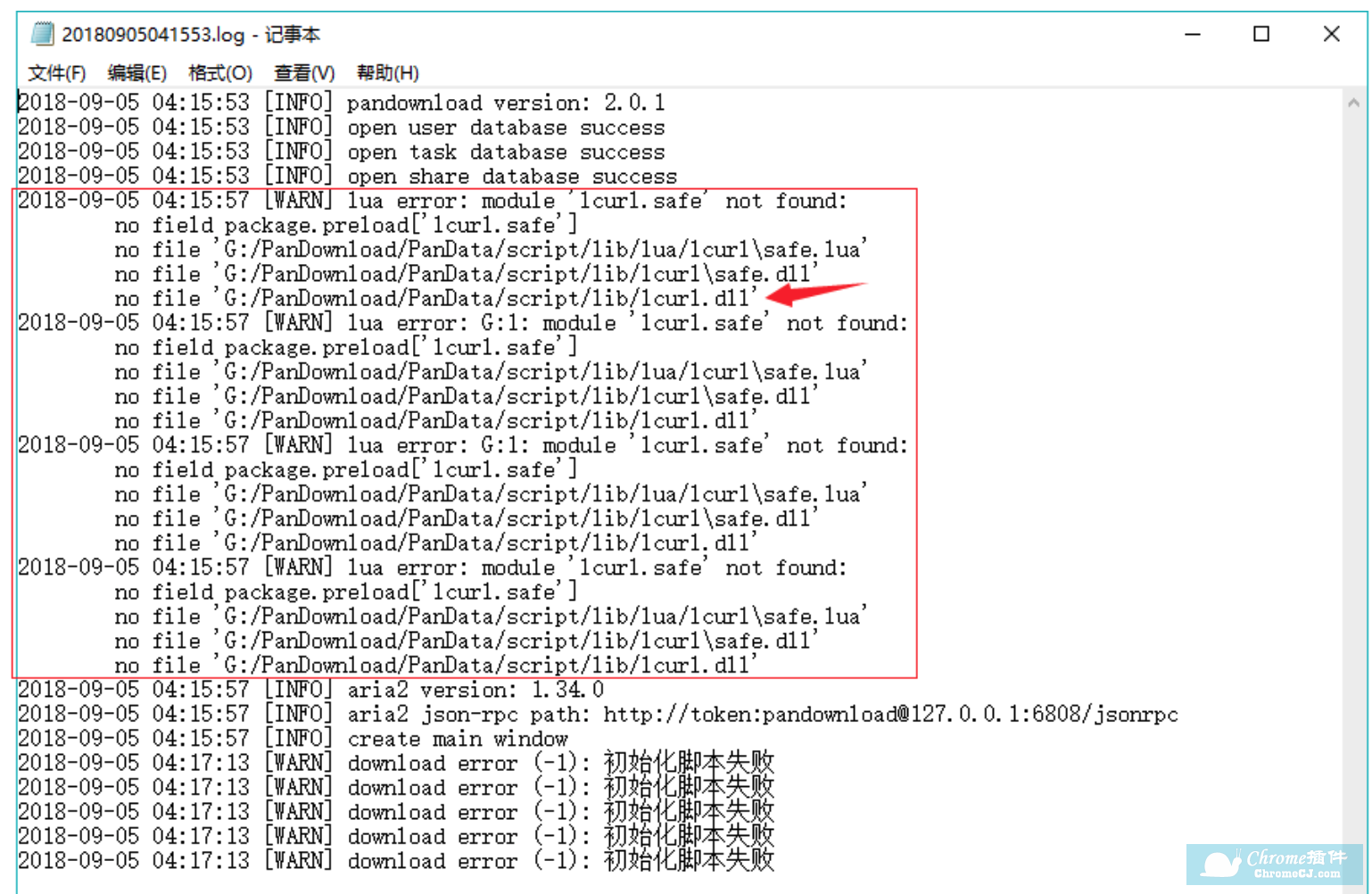Open the 查看(V) menu

[304, 73]
